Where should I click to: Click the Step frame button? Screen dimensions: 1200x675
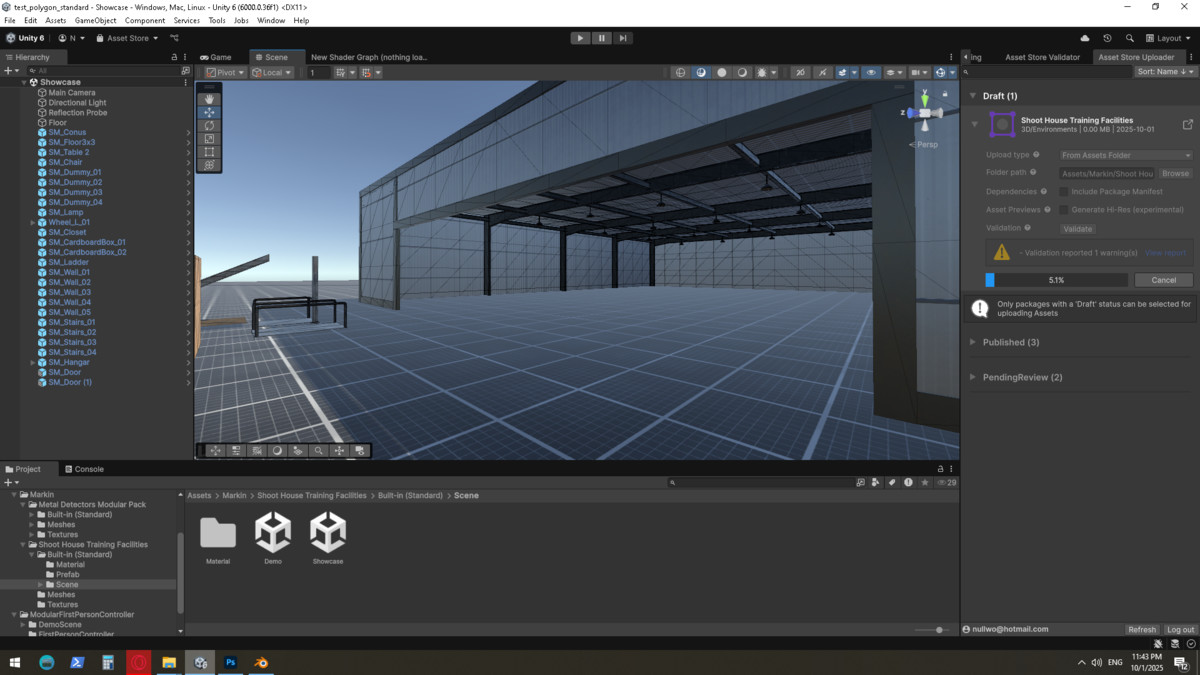(x=622, y=38)
